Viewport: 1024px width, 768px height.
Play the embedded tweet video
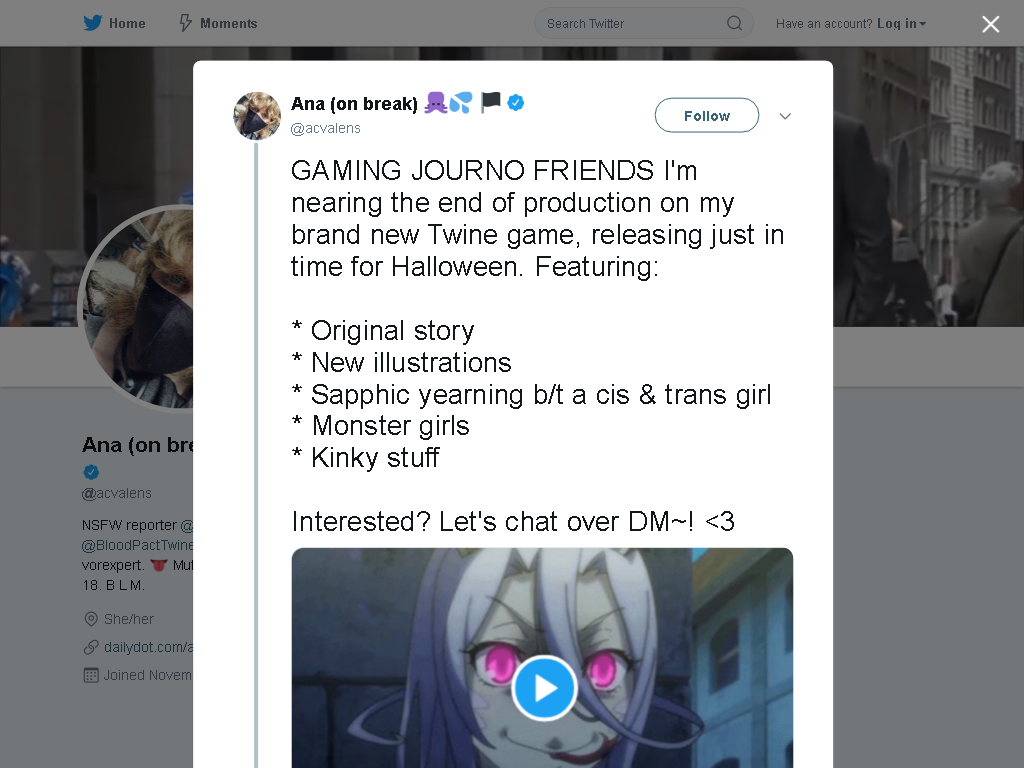point(543,688)
